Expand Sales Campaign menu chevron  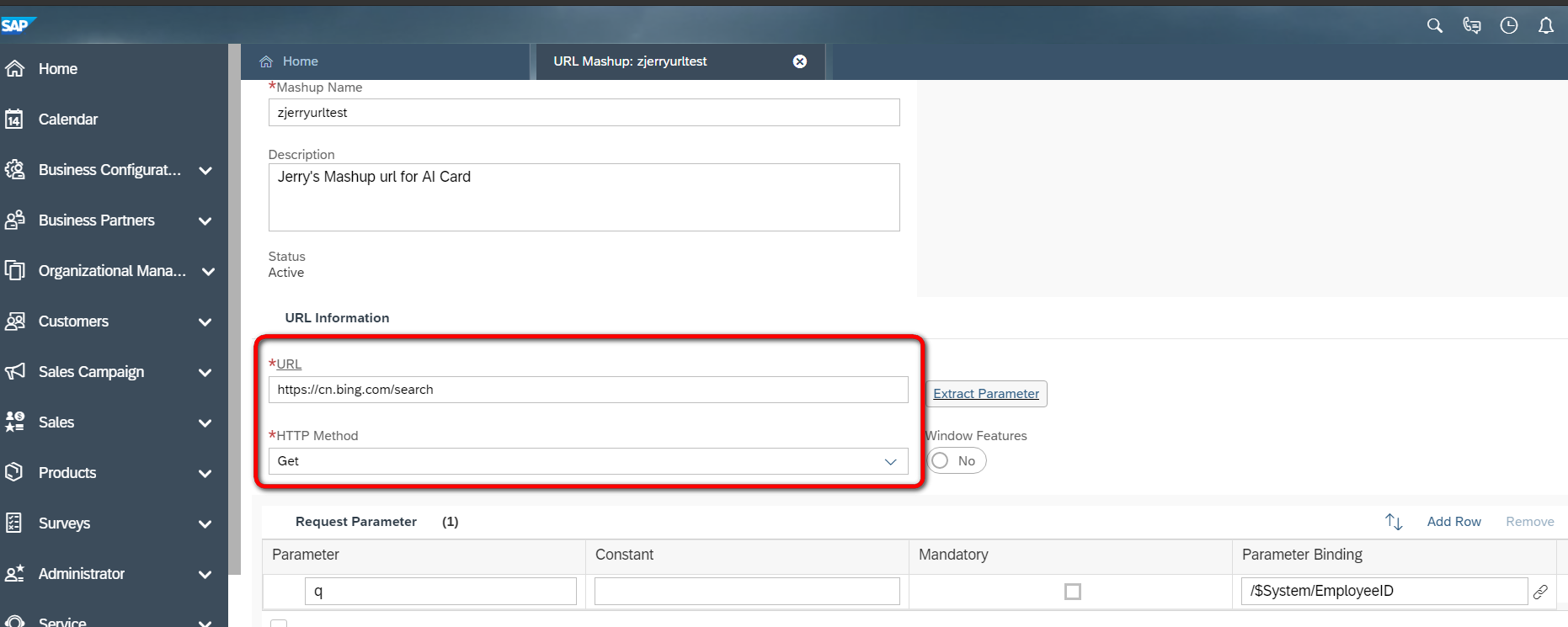point(205,373)
